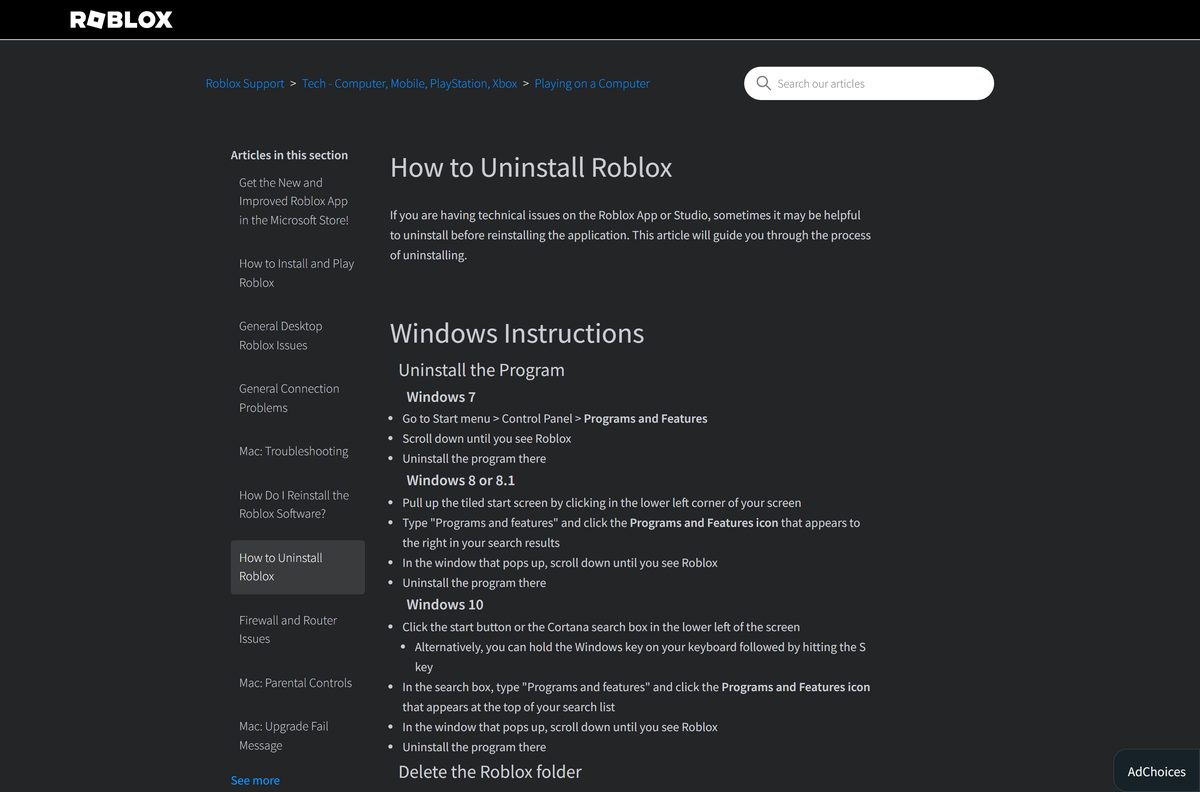
Task: Open 'Mac: Parental Controls' article
Action: pyautogui.click(x=296, y=683)
